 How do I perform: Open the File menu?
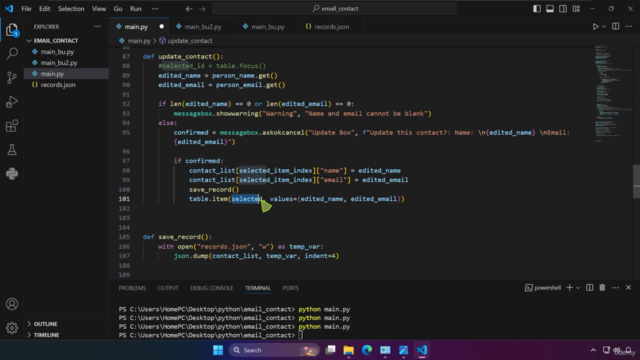(x=26, y=9)
